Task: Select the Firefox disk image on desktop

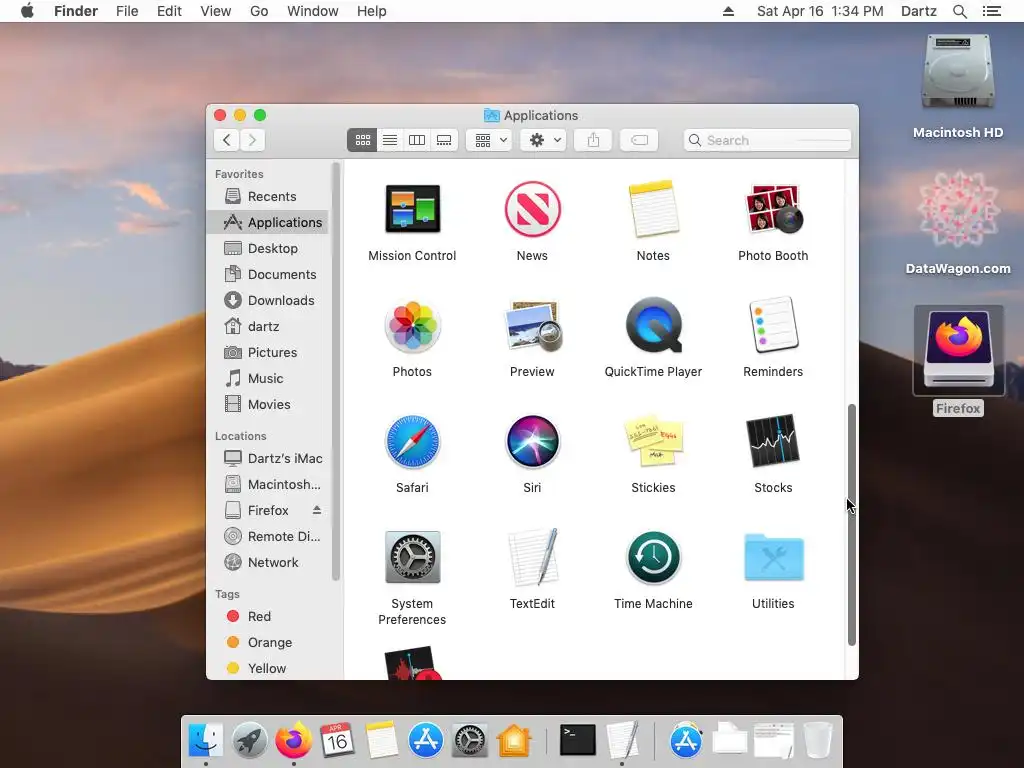Action: pyautogui.click(x=958, y=350)
